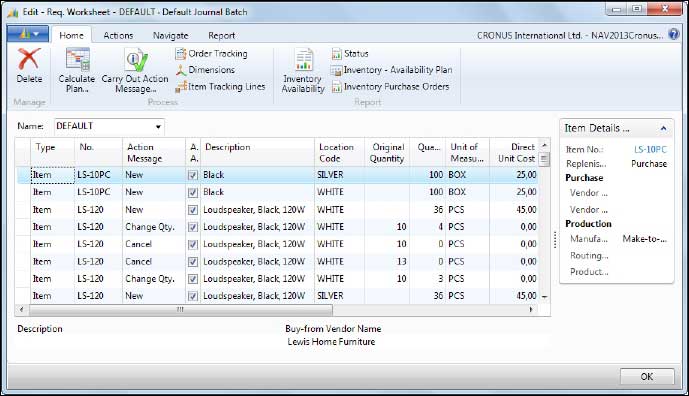Switch to the Report ribbon tab

tap(221, 35)
